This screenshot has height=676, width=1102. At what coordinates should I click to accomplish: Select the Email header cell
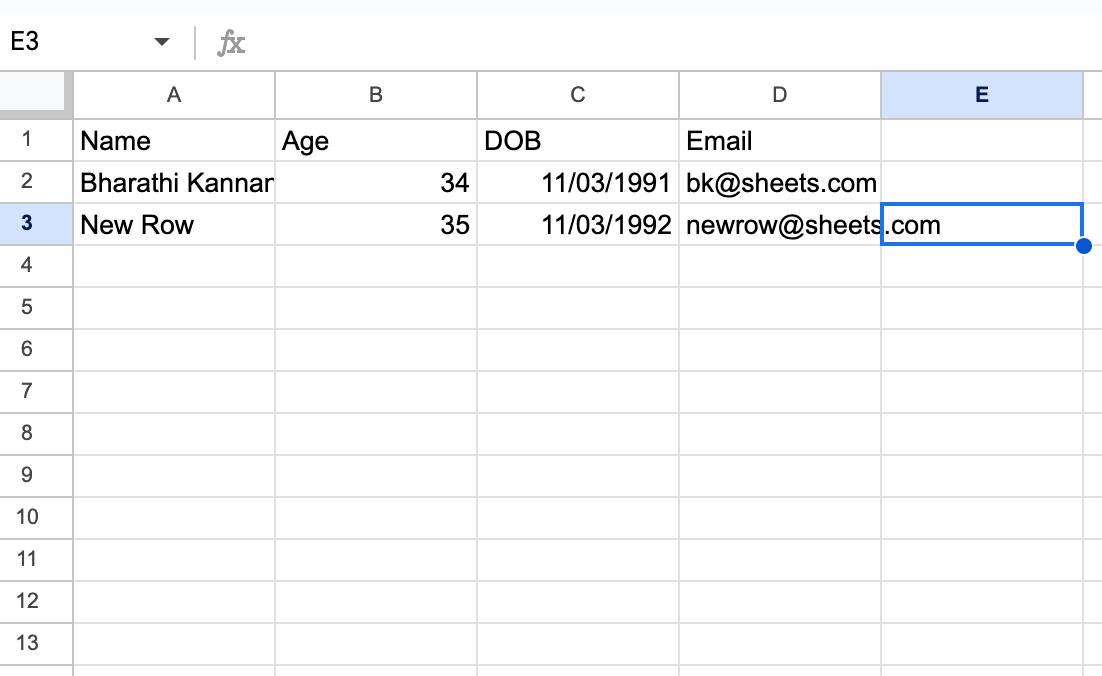coord(780,141)
